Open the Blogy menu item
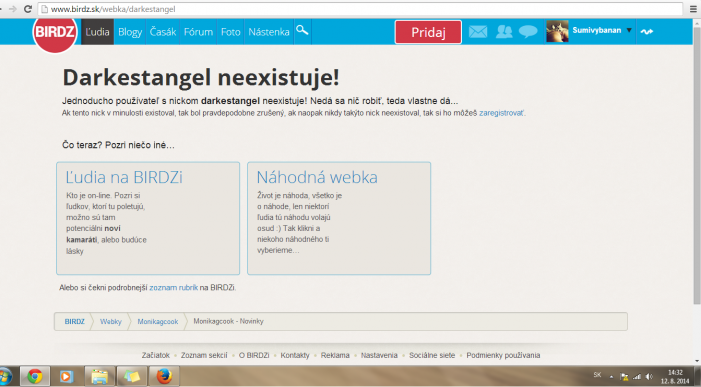701x387 pixels. pos(130,32)
